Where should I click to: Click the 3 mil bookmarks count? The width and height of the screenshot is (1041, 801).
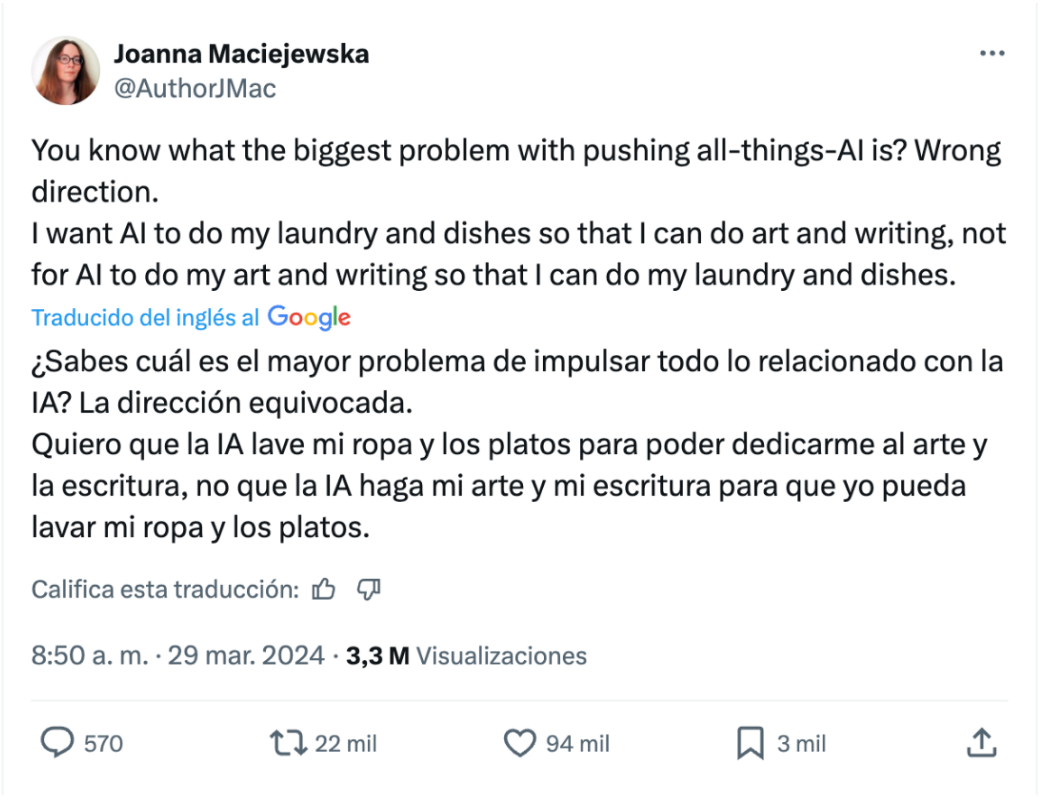coord(801,744)
